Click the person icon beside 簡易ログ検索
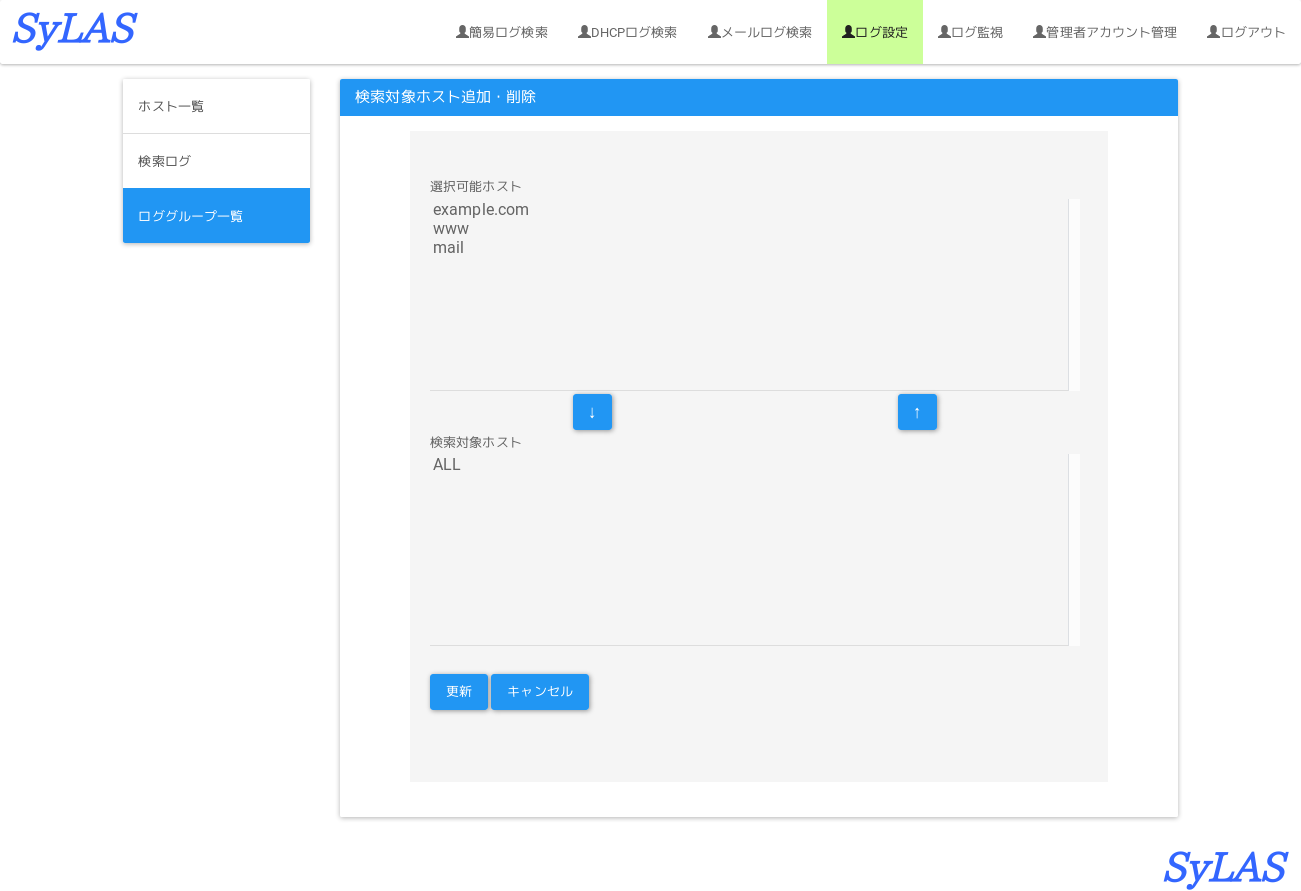Image resolution: width=1301 pixels, height=891 pixels. (462, 32)
